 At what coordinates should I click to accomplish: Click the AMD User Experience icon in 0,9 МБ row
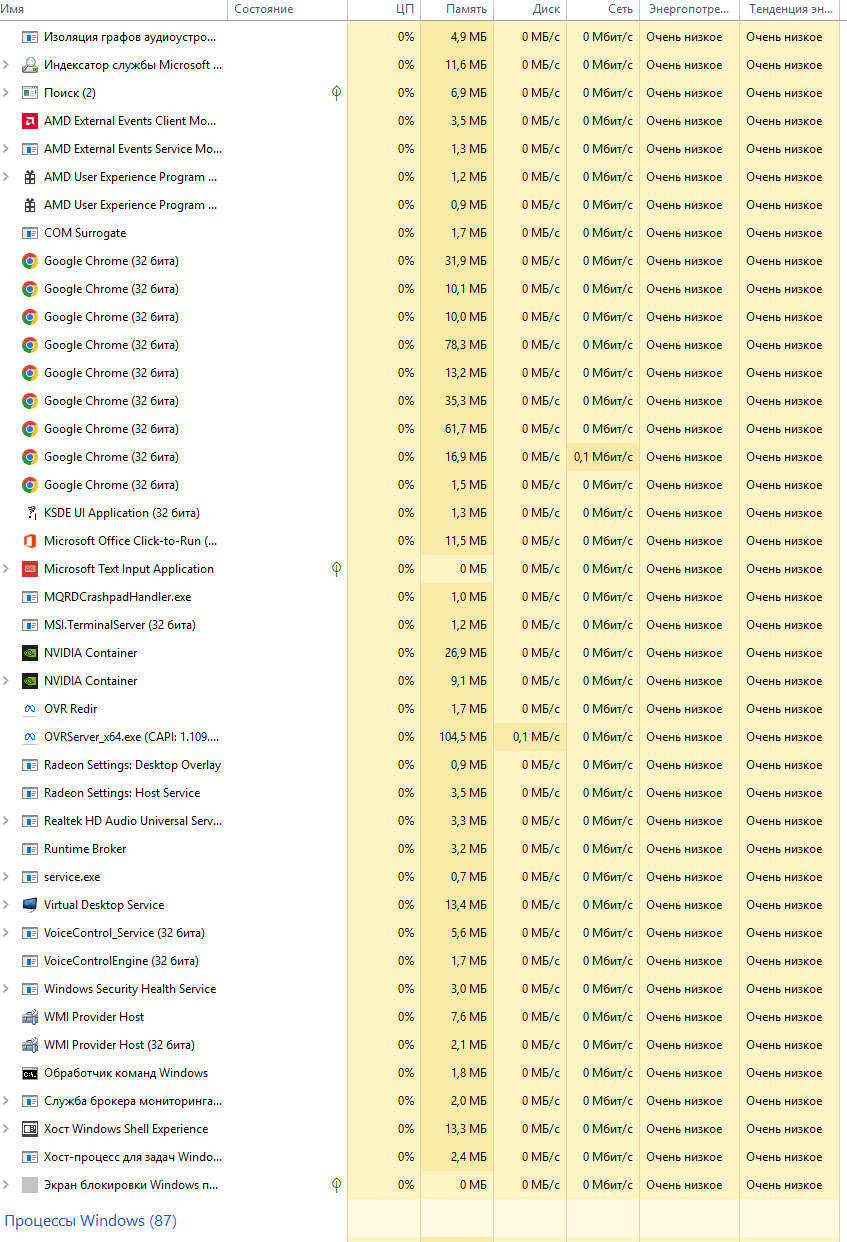click(x=30, y=205)
